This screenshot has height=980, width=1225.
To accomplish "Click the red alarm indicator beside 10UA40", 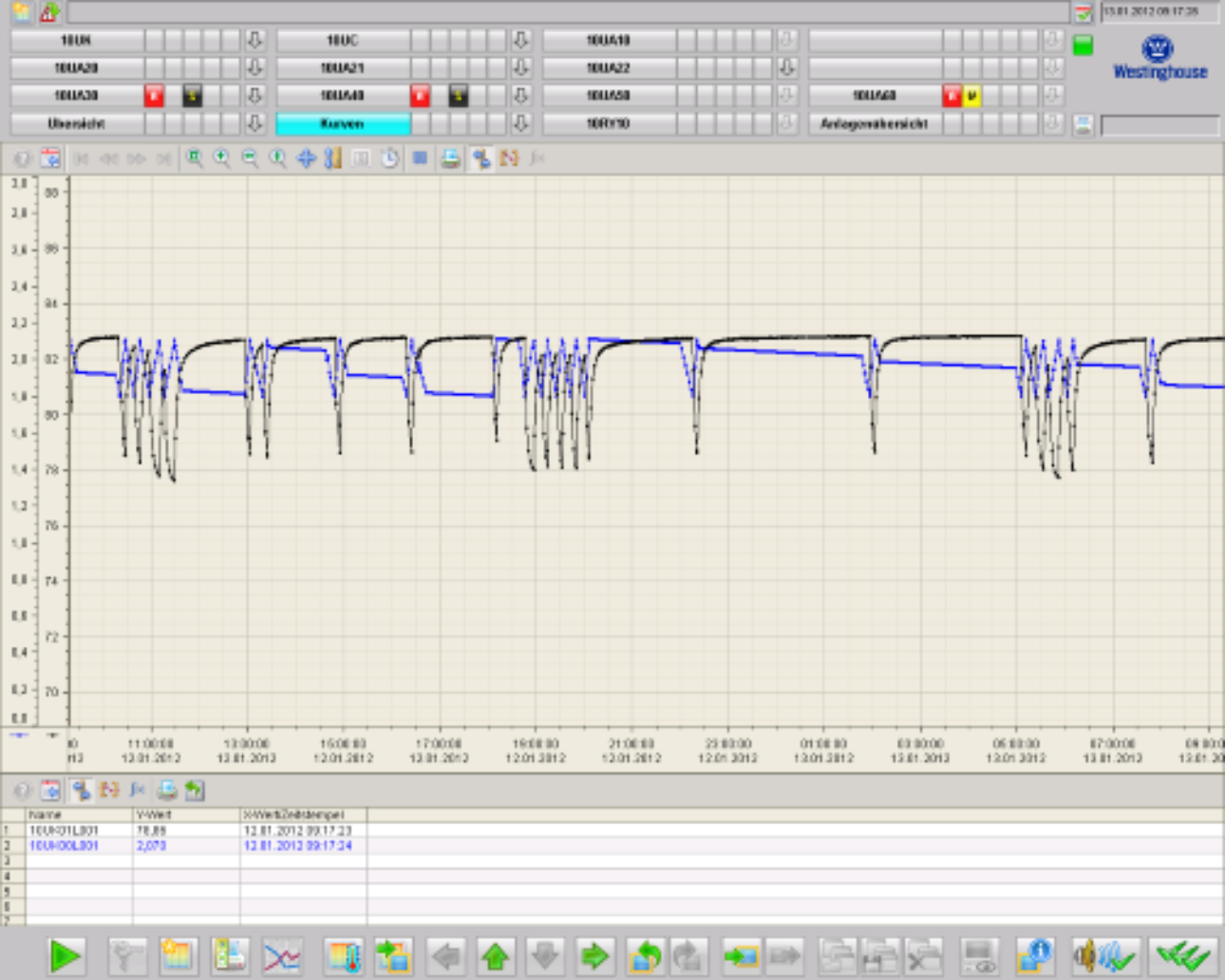I will point(421,96).
